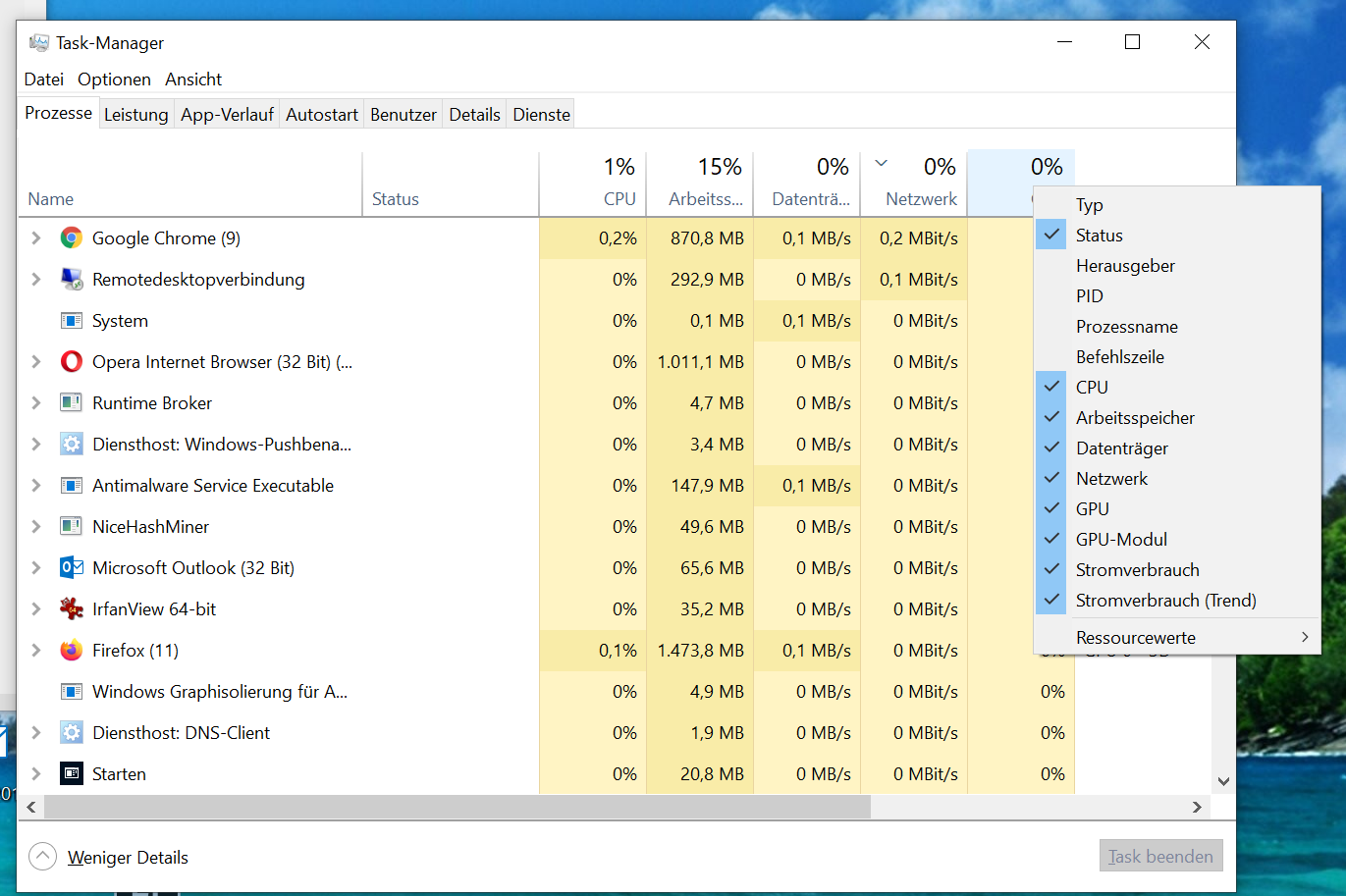This screenshot has width=1346, height=896.
Task: Click the Microsoft Outlook icon
Action: pos(72,568)
